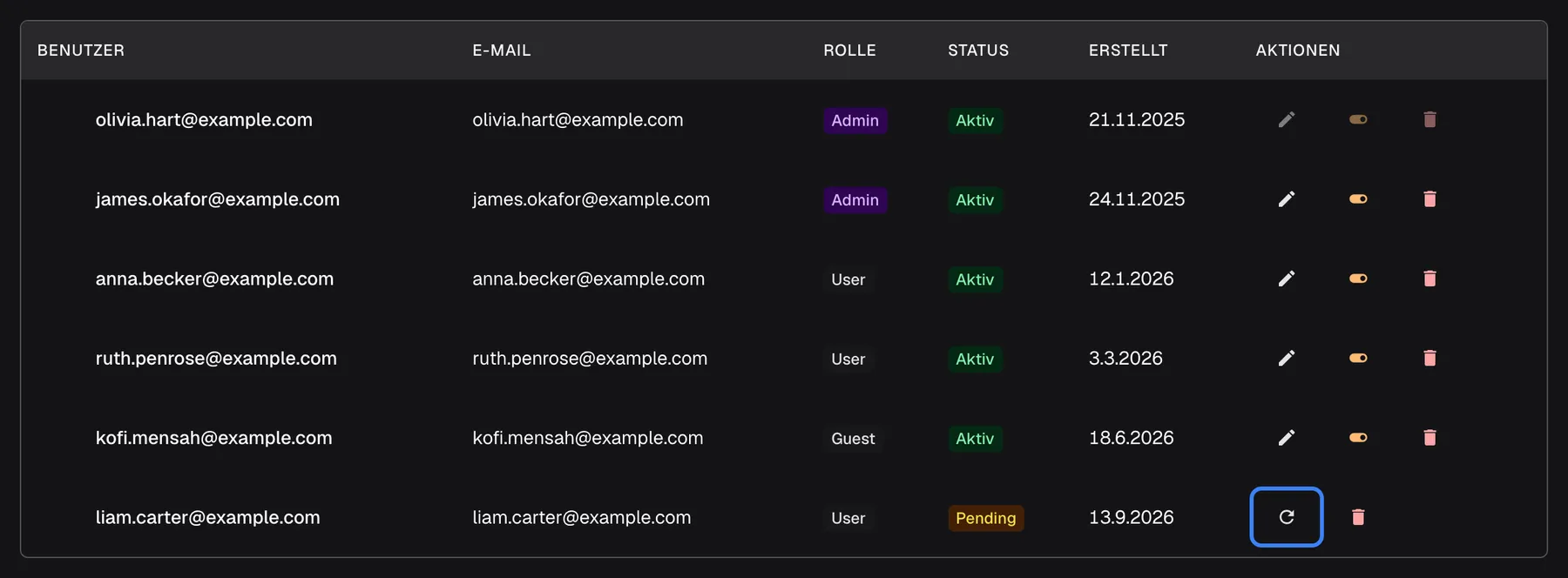Select user name kofi.mensah@example.com in Benutzer column

tap(213, 438)
